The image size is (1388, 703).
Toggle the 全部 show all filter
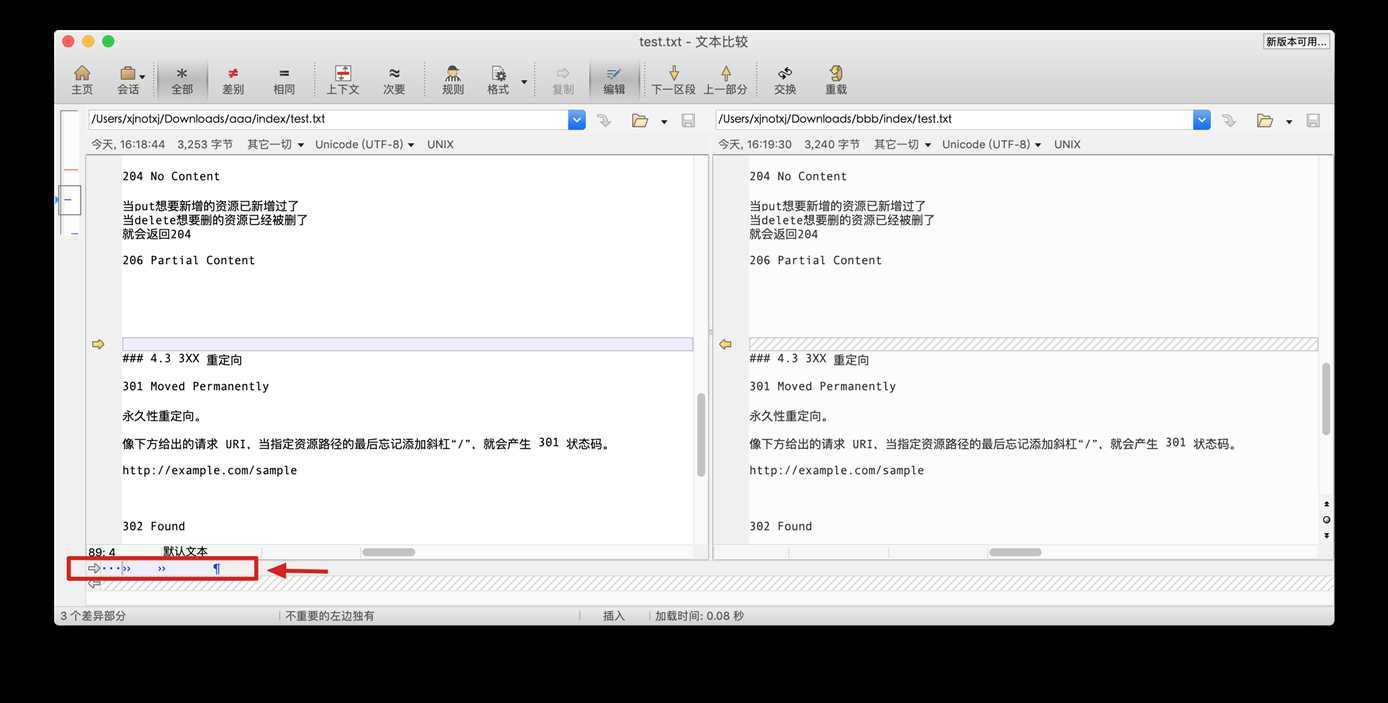point(182,79)
